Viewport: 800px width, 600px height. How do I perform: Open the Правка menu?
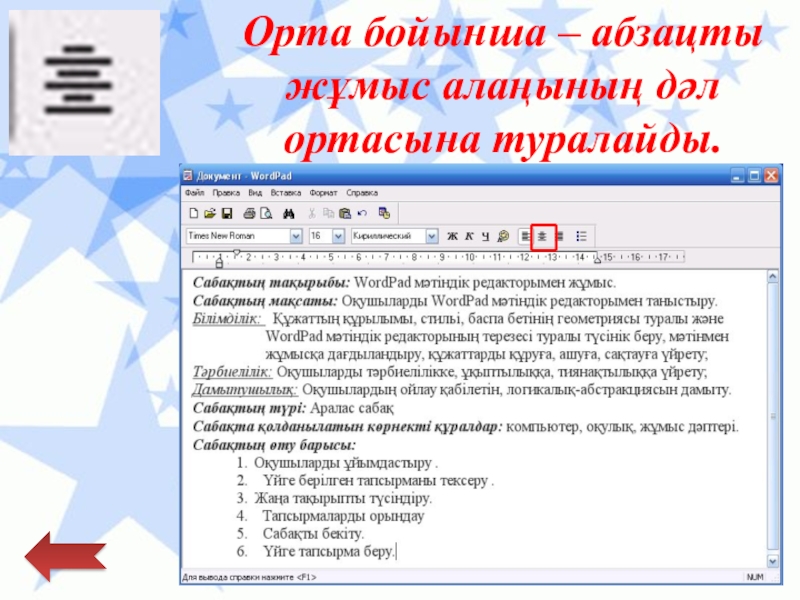tap(226, 193)
